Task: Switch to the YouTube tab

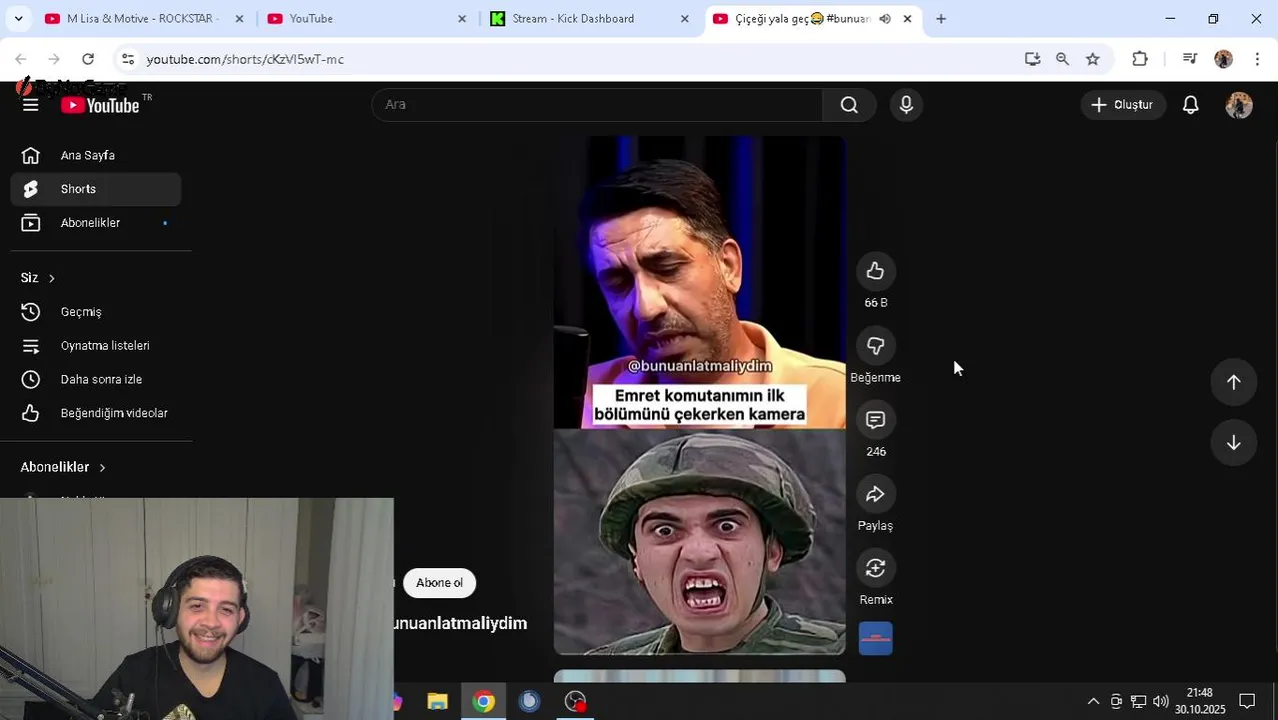Action: pos(364,19)
